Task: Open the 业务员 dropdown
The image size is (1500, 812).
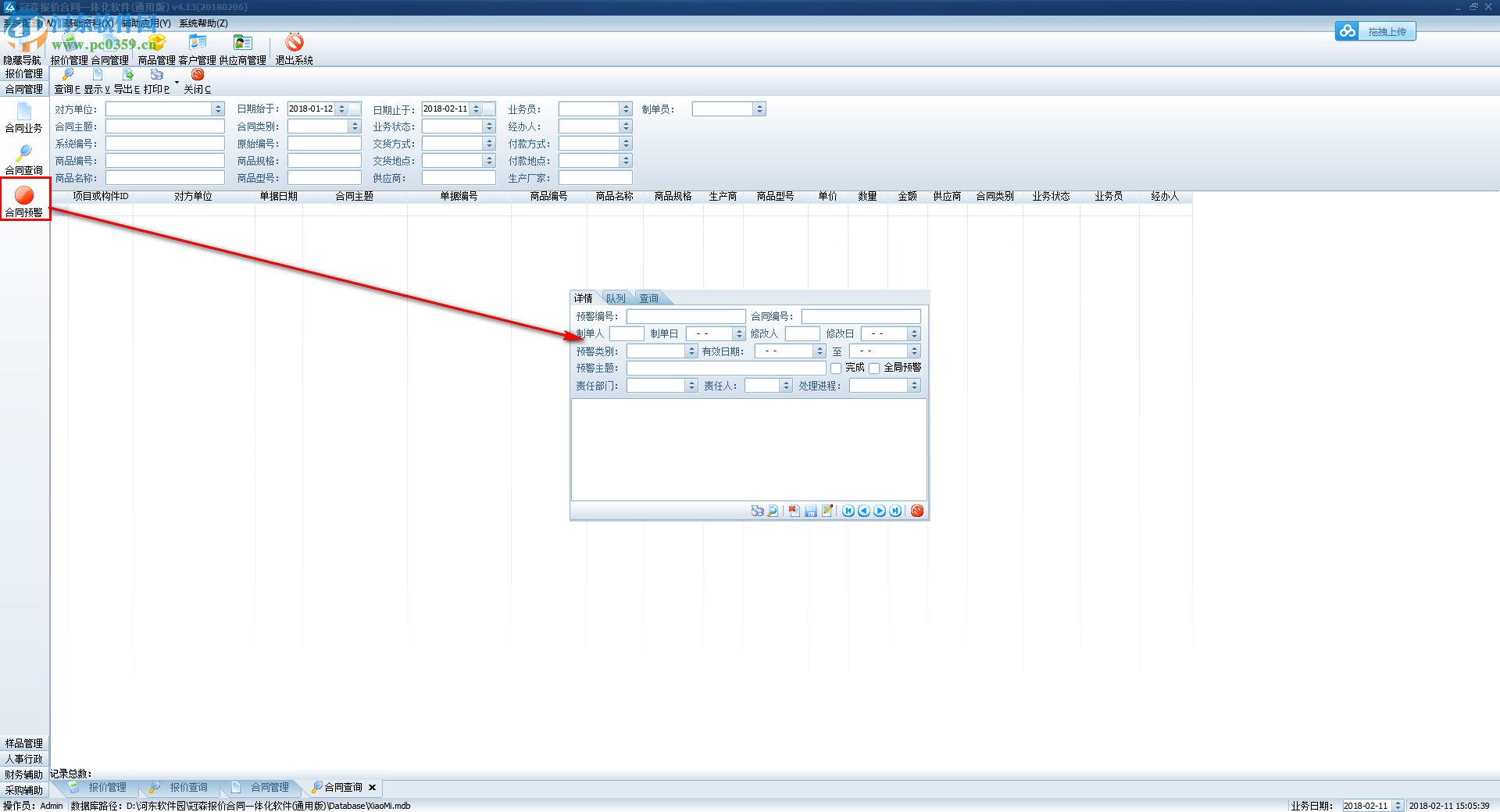Action: click(x=626, y=109)
